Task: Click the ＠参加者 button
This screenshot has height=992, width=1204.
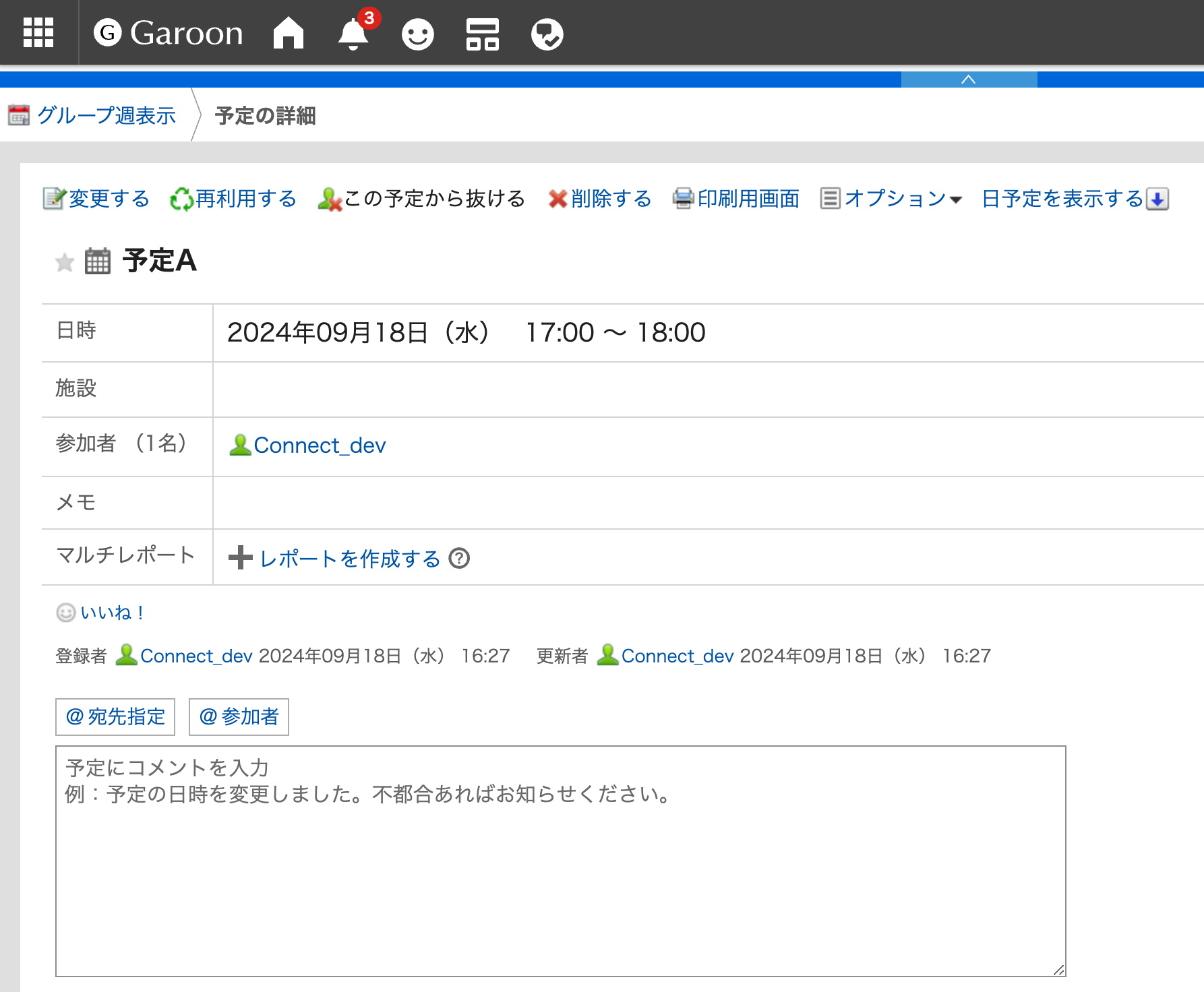Action: 239,717
